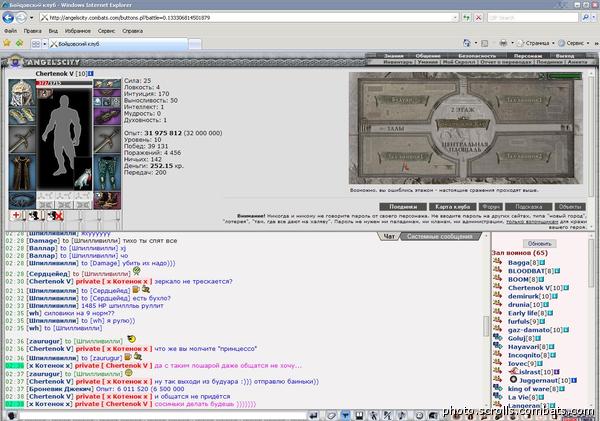Click the Refresh page icon in address bar
The height and width of the screenshot is (421, 600).
tap(466, 18)
